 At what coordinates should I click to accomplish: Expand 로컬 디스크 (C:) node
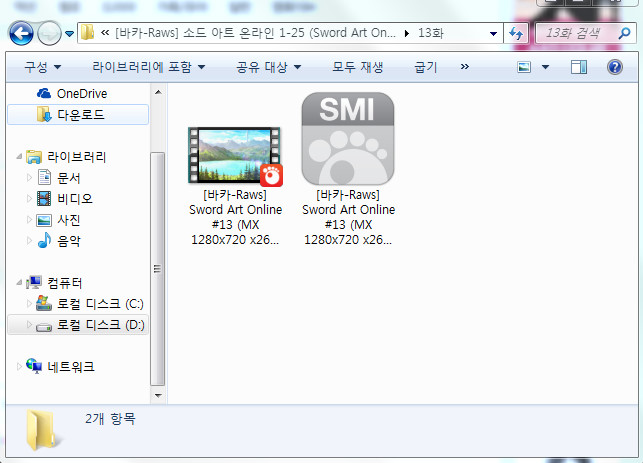[x=29, y=303]
